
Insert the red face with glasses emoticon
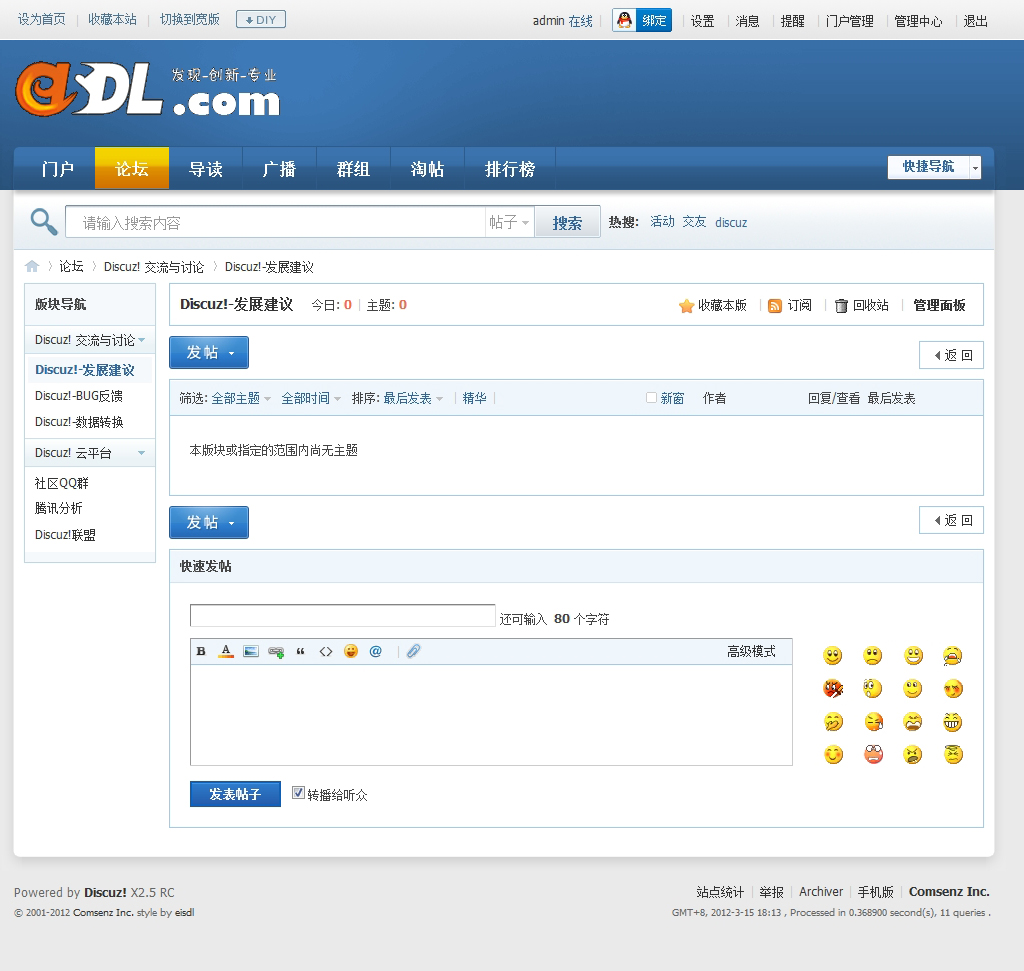point(874,755)
